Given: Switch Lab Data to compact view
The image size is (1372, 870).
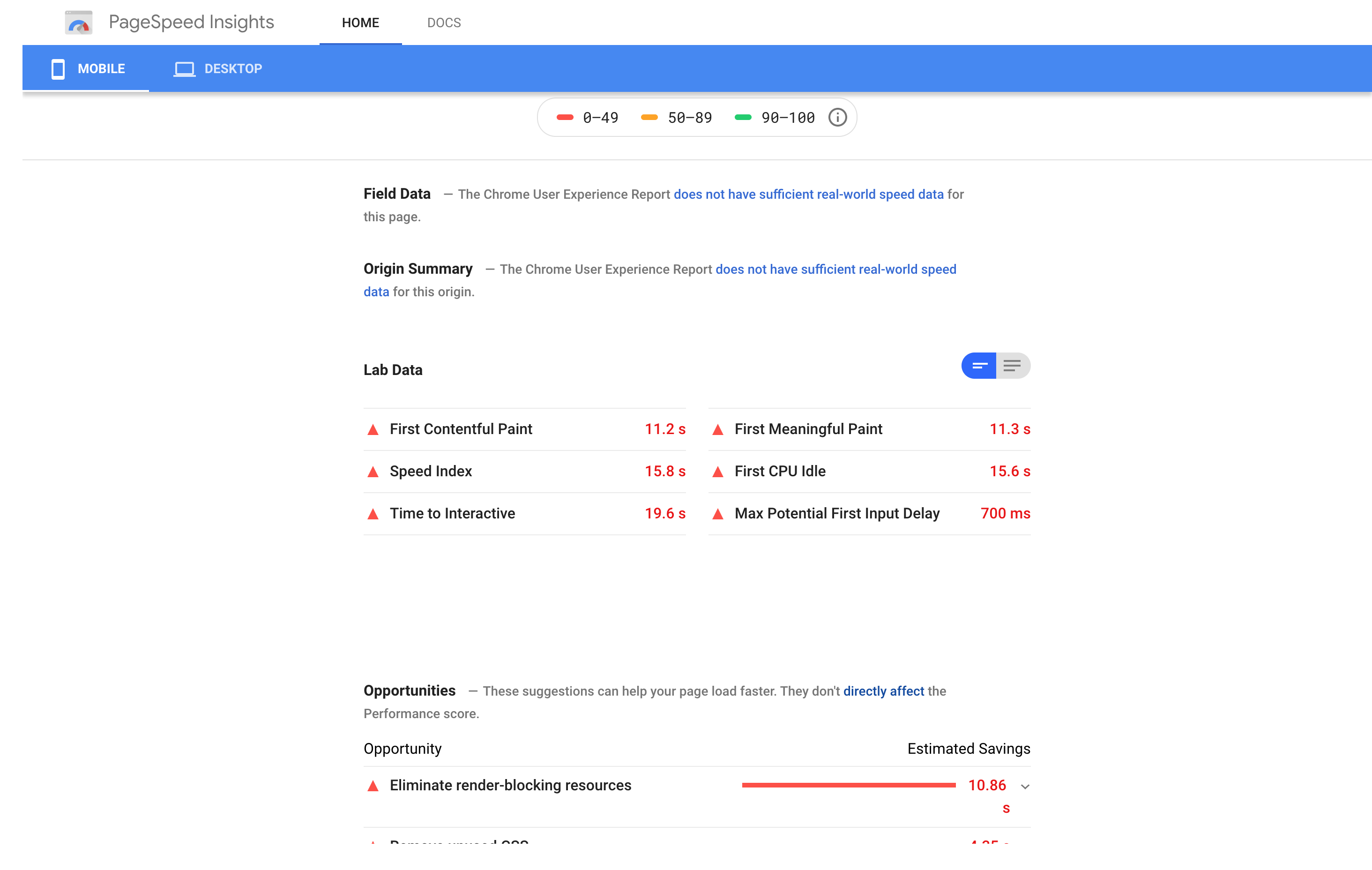Looking at the screenshot, I should (979, 366).
